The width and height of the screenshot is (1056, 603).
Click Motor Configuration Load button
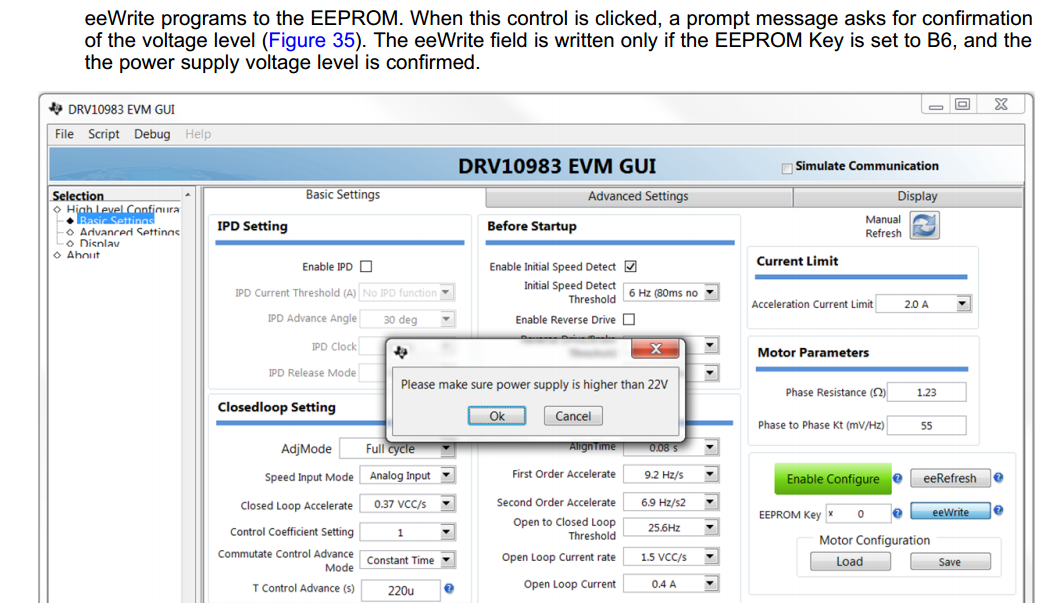pos(850,562)
